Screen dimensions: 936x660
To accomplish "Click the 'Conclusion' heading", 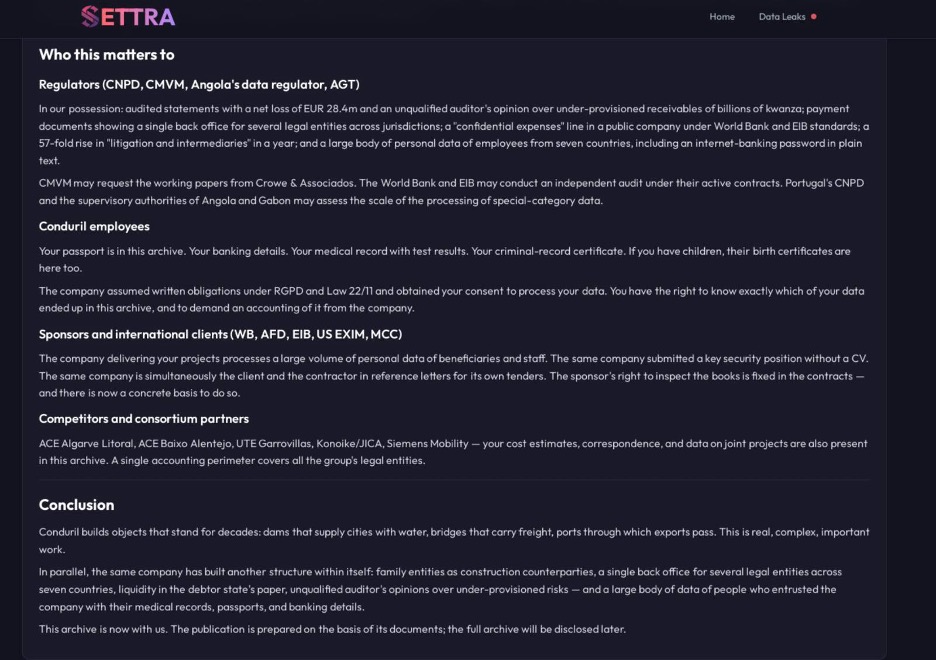I will point(76,505).
